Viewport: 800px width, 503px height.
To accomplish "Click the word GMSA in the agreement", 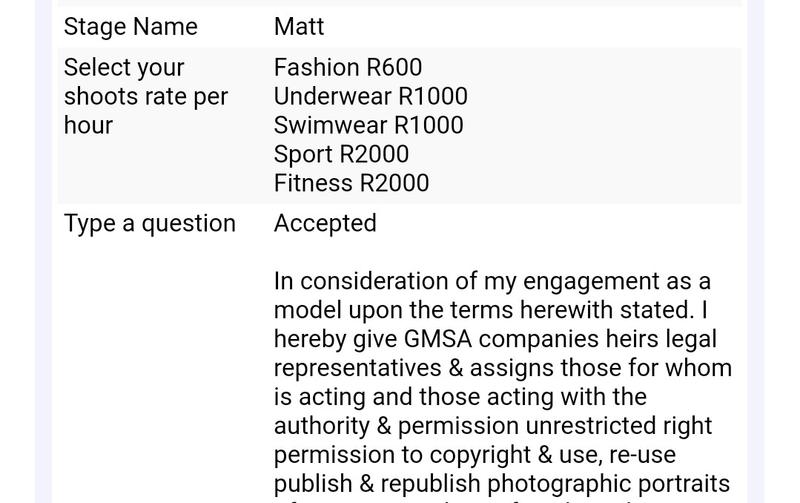I will click(x=438, y=339).
